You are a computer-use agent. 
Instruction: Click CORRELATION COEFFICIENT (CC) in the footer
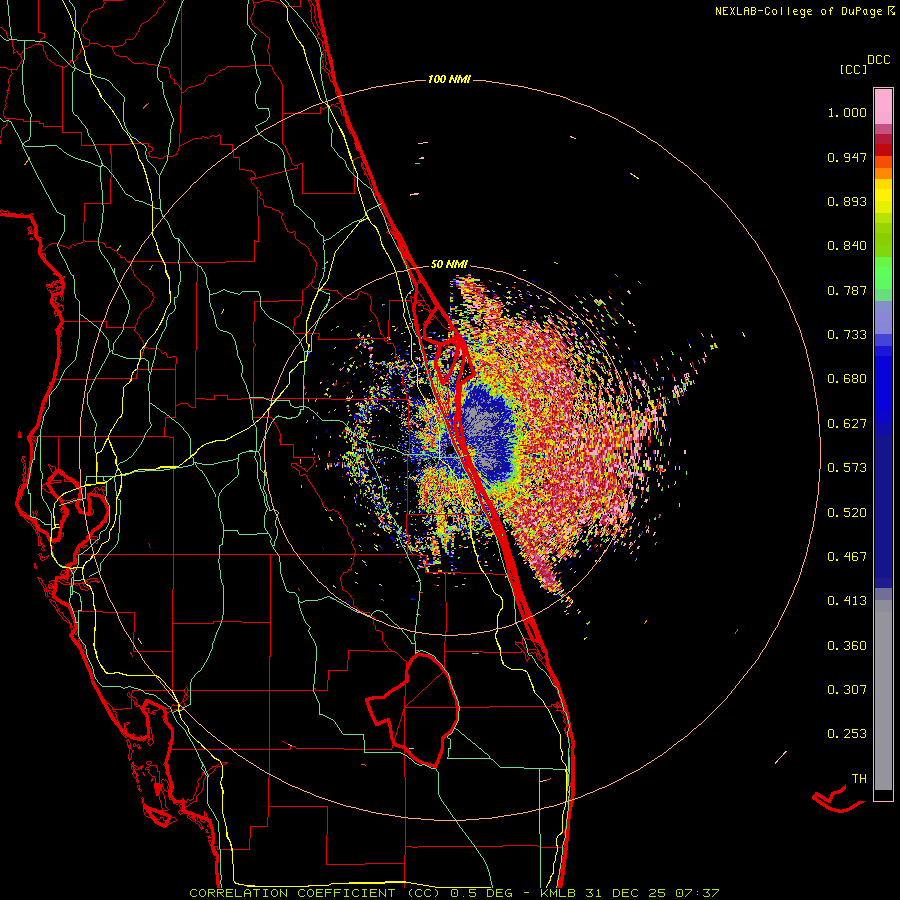(x=315, y=893)
